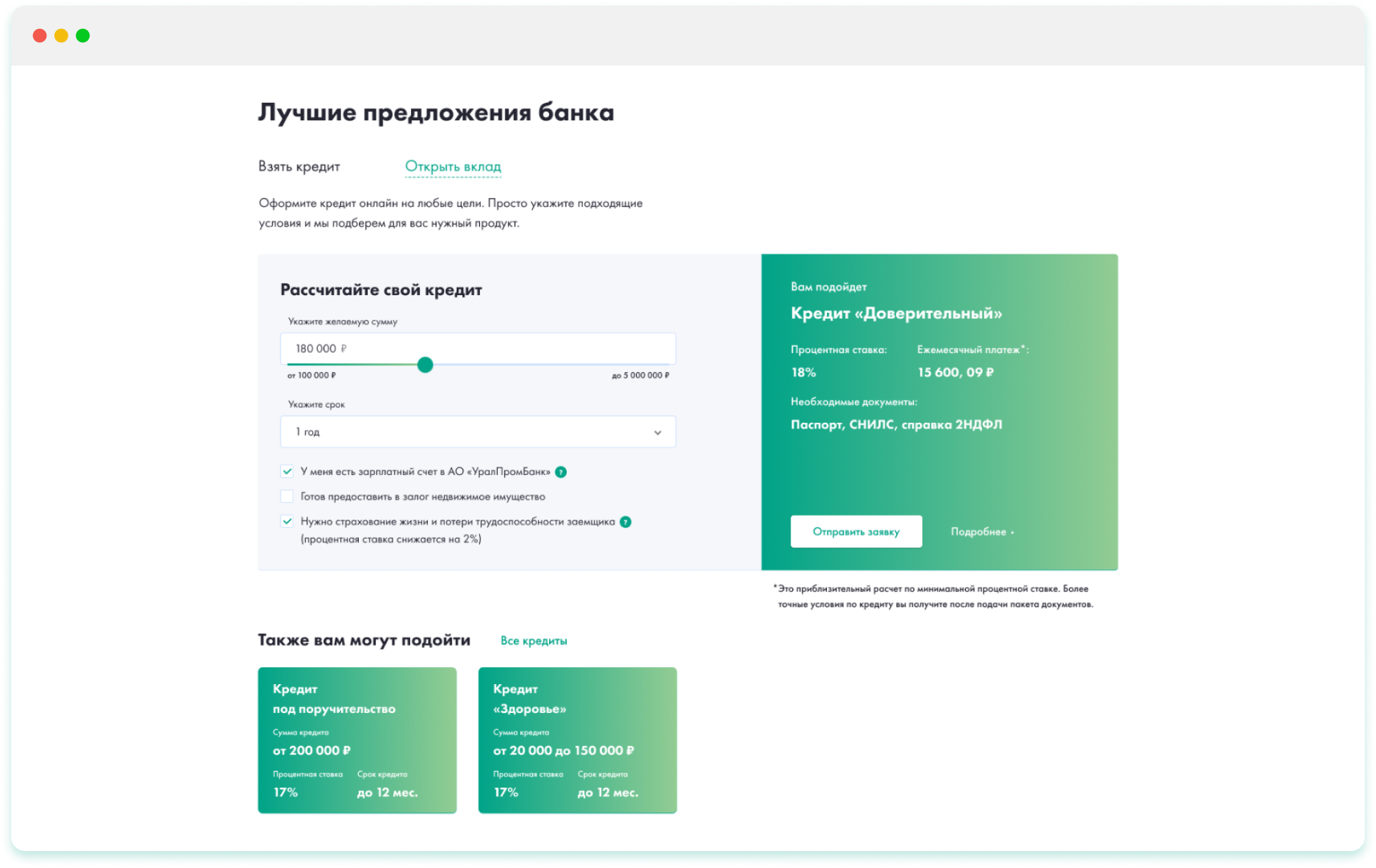Uncheck life insurance for borrower checkbox
The image size is (1376, 868).
pyautogui.click(x=287, y=522)
